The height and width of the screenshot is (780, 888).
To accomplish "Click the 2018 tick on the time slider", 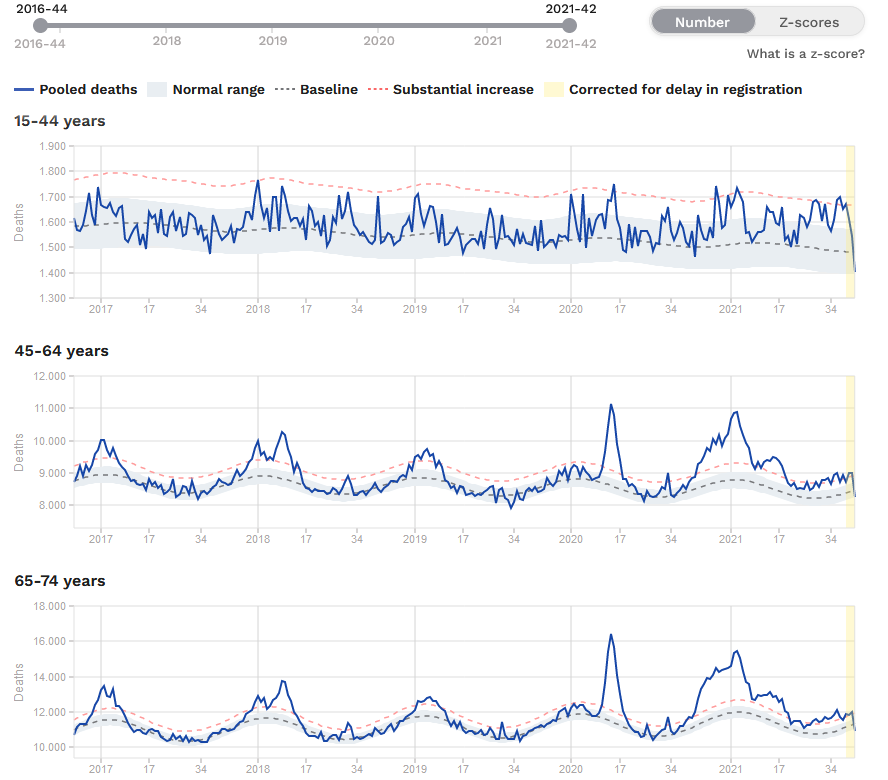I will 166,41.
